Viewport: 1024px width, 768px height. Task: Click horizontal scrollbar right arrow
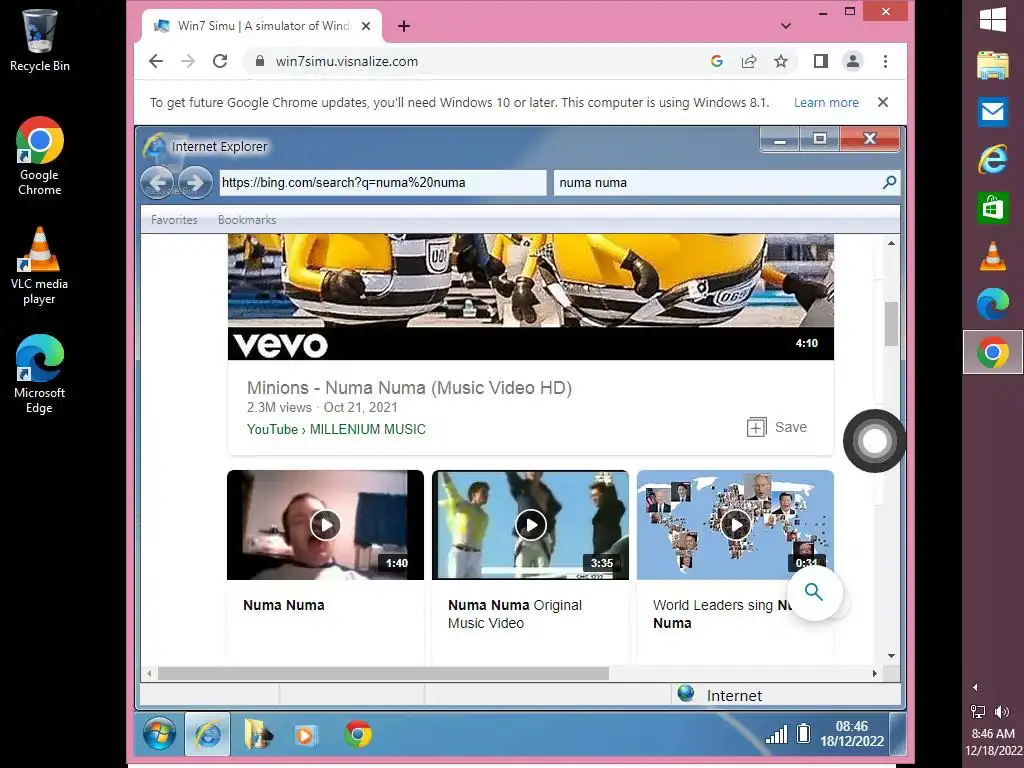pyautogui.click(x=874, y=673)
